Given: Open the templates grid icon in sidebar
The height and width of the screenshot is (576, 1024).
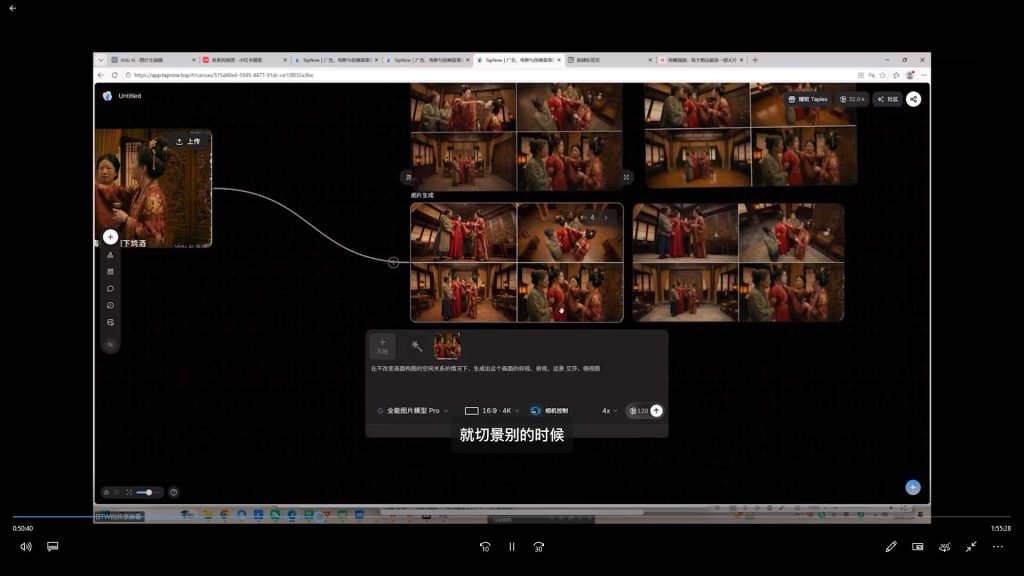Looking at the screenshot, I should (110, 272).
